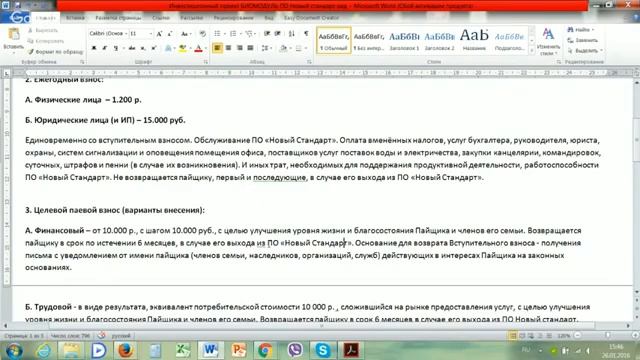Open Firefox from the taskbar
This screenshot has height=360, width=640.
126,351
